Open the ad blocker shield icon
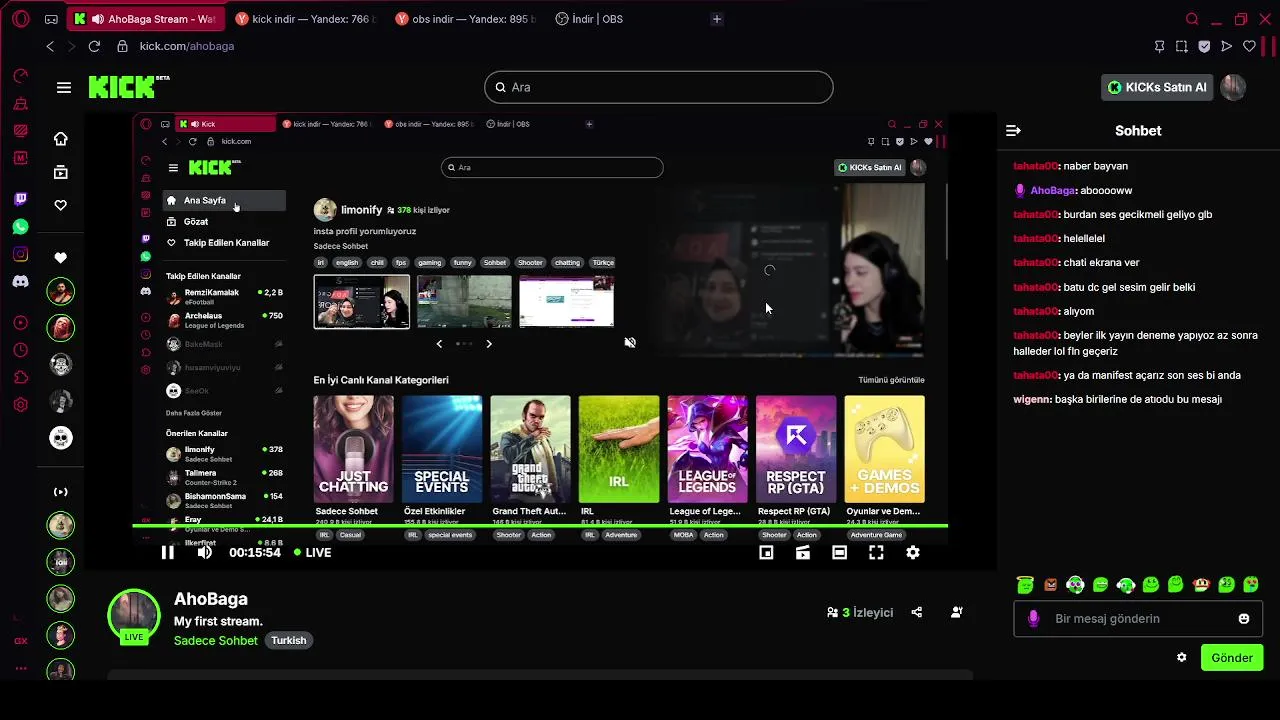The image size is (1280, 720). tap(1204, 46)
